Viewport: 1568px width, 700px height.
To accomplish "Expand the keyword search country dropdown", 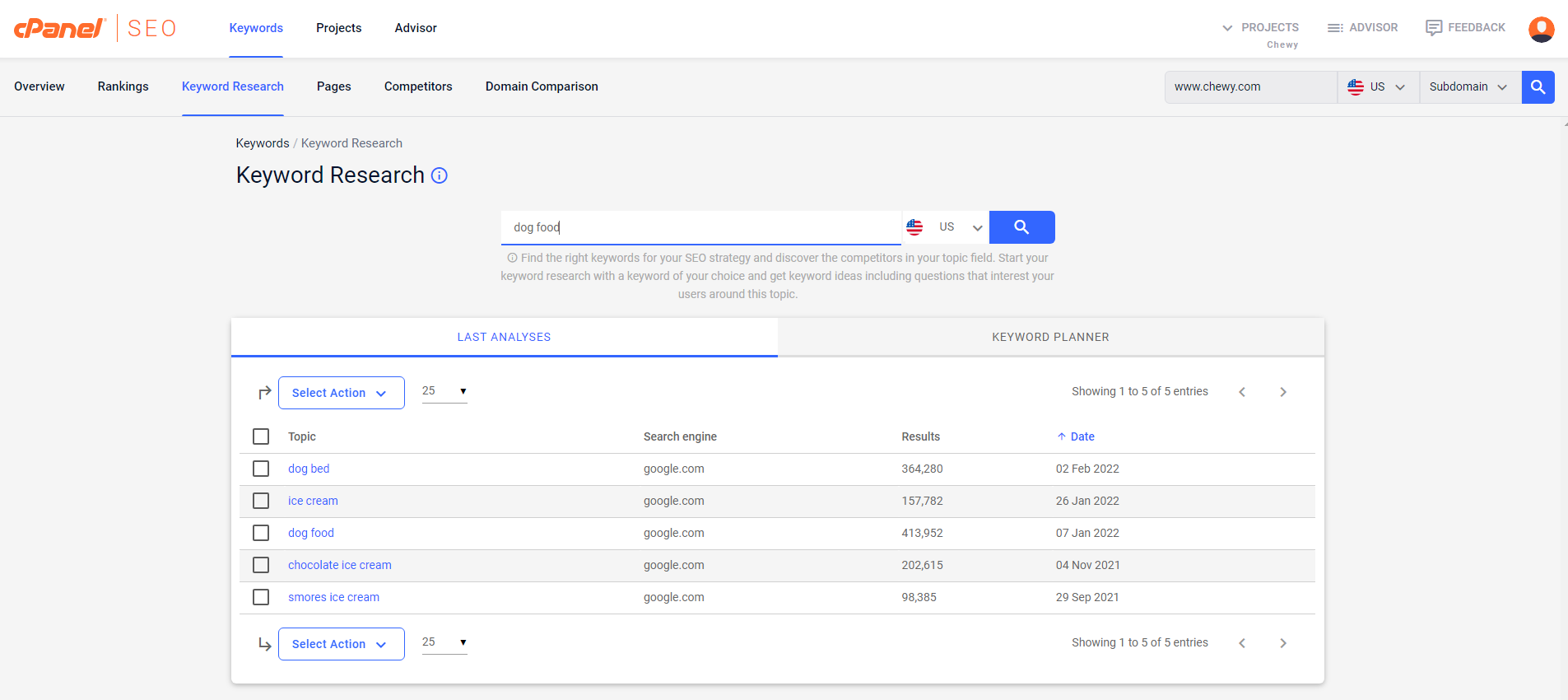I will click(977, 228).
